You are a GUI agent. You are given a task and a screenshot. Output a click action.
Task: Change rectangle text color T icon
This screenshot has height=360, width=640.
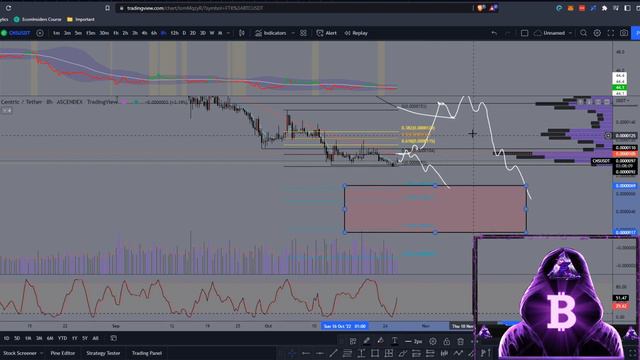394,341
